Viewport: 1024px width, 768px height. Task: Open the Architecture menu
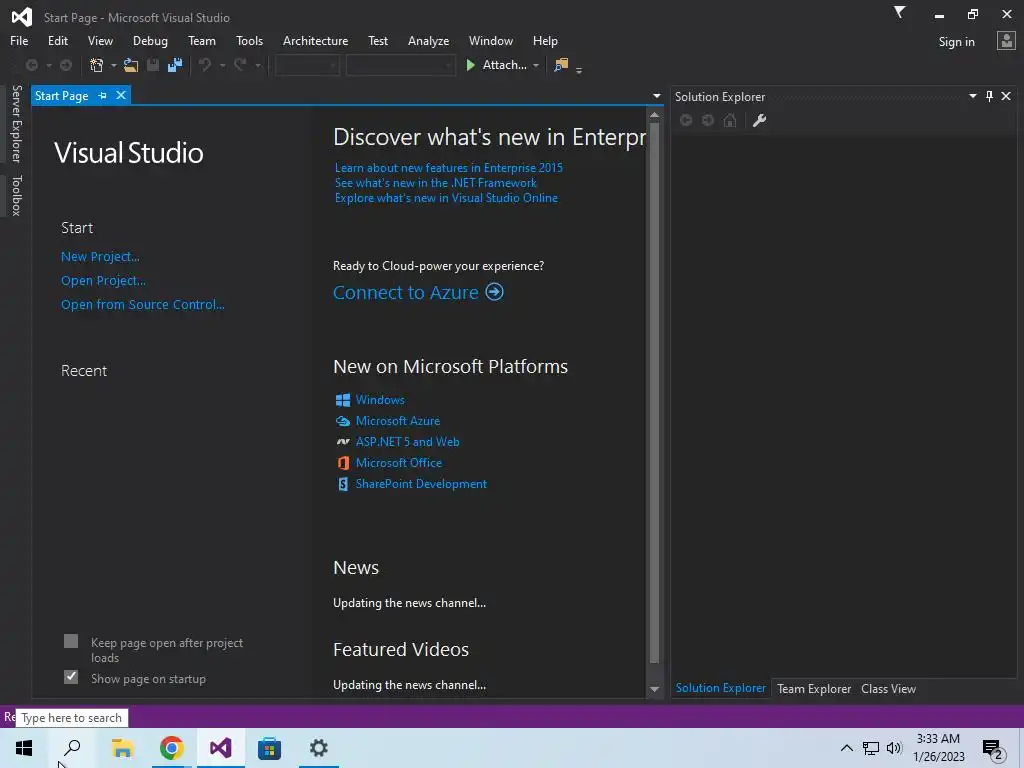[315, 40]
